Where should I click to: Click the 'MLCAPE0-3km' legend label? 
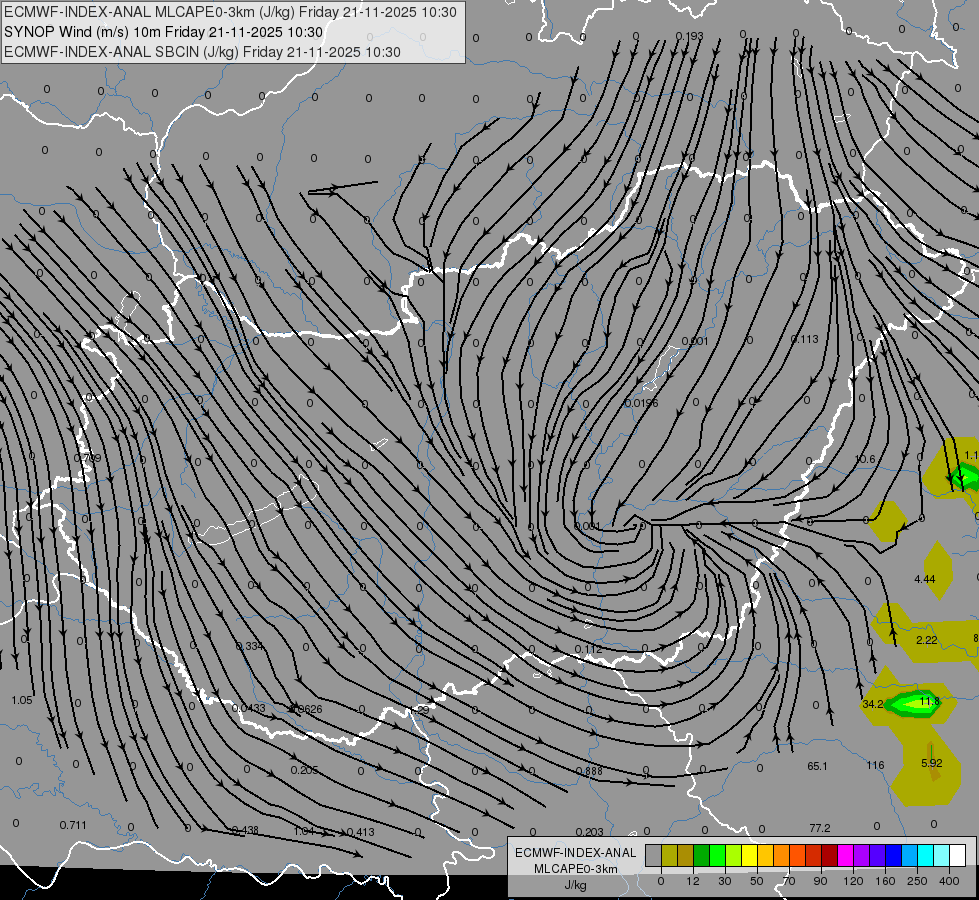click(x=576, y=869)
